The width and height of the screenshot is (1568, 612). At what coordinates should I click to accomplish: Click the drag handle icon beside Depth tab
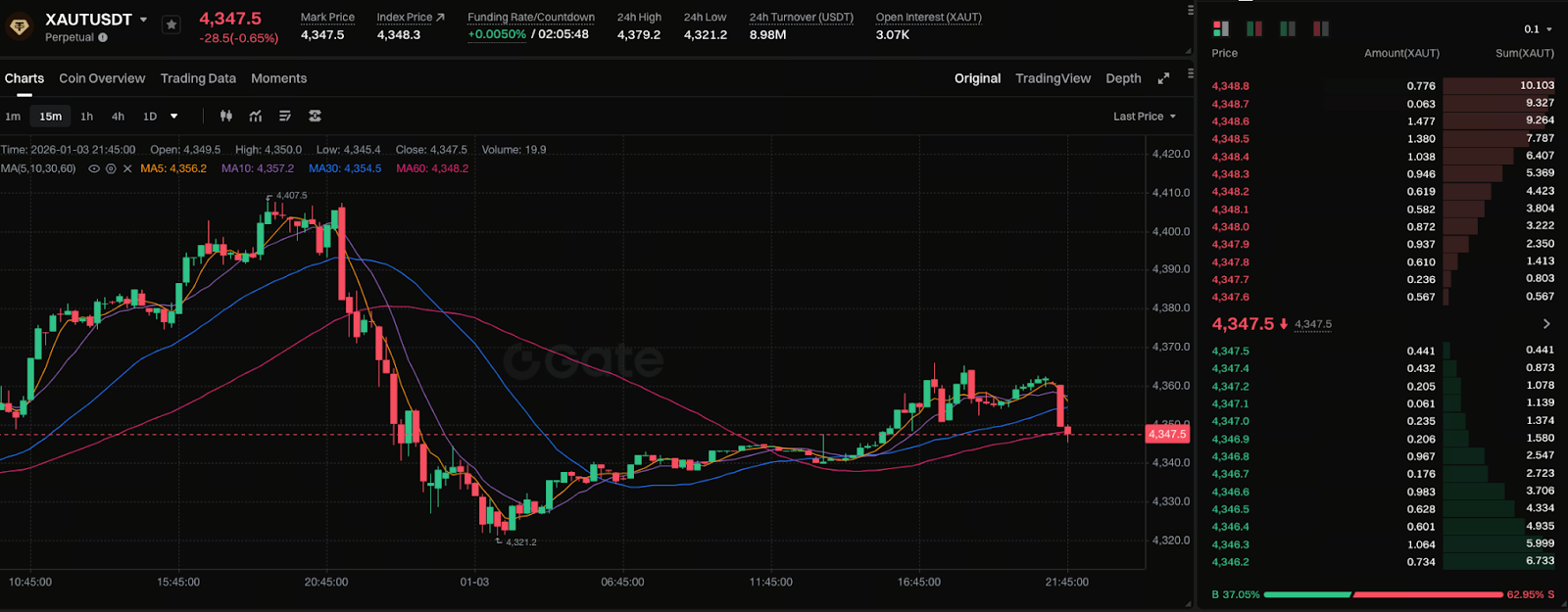click(1191, 73)
